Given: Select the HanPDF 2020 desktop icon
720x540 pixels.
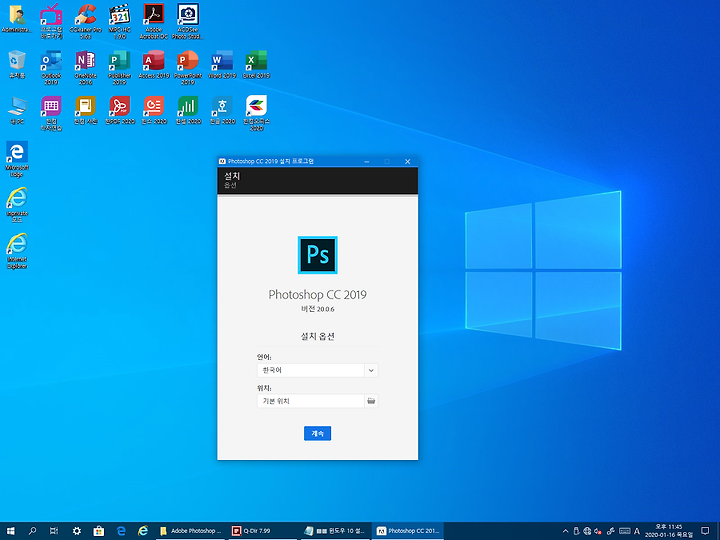Looking at the screenshot, I should tap(120, 111).
